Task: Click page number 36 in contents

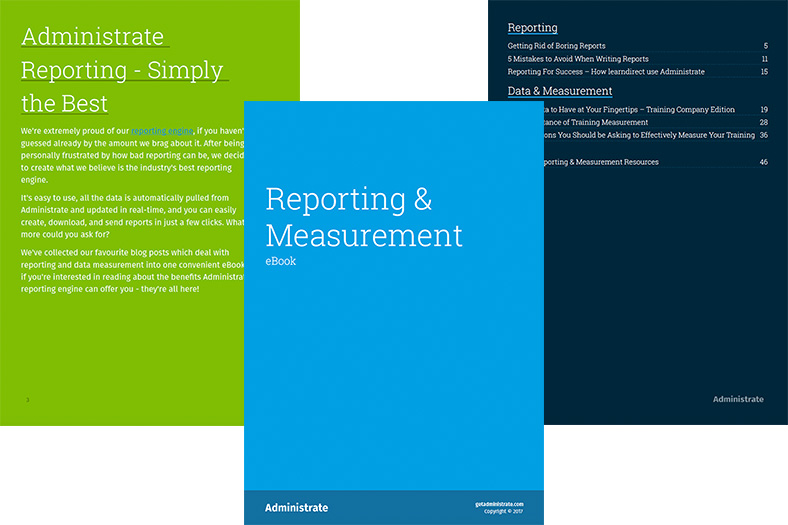Action: pyautogui.click(x=763, y=135)
